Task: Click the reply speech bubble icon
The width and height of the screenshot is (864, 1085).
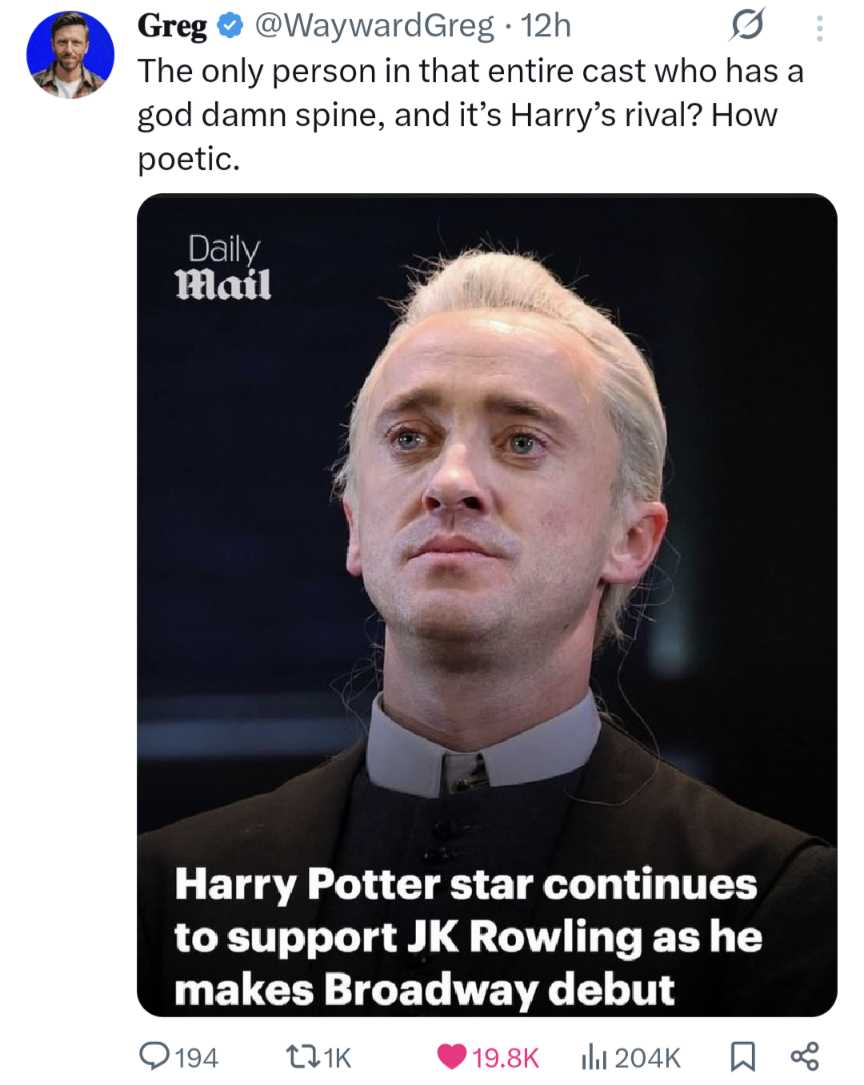Action: coord(153,1056)
